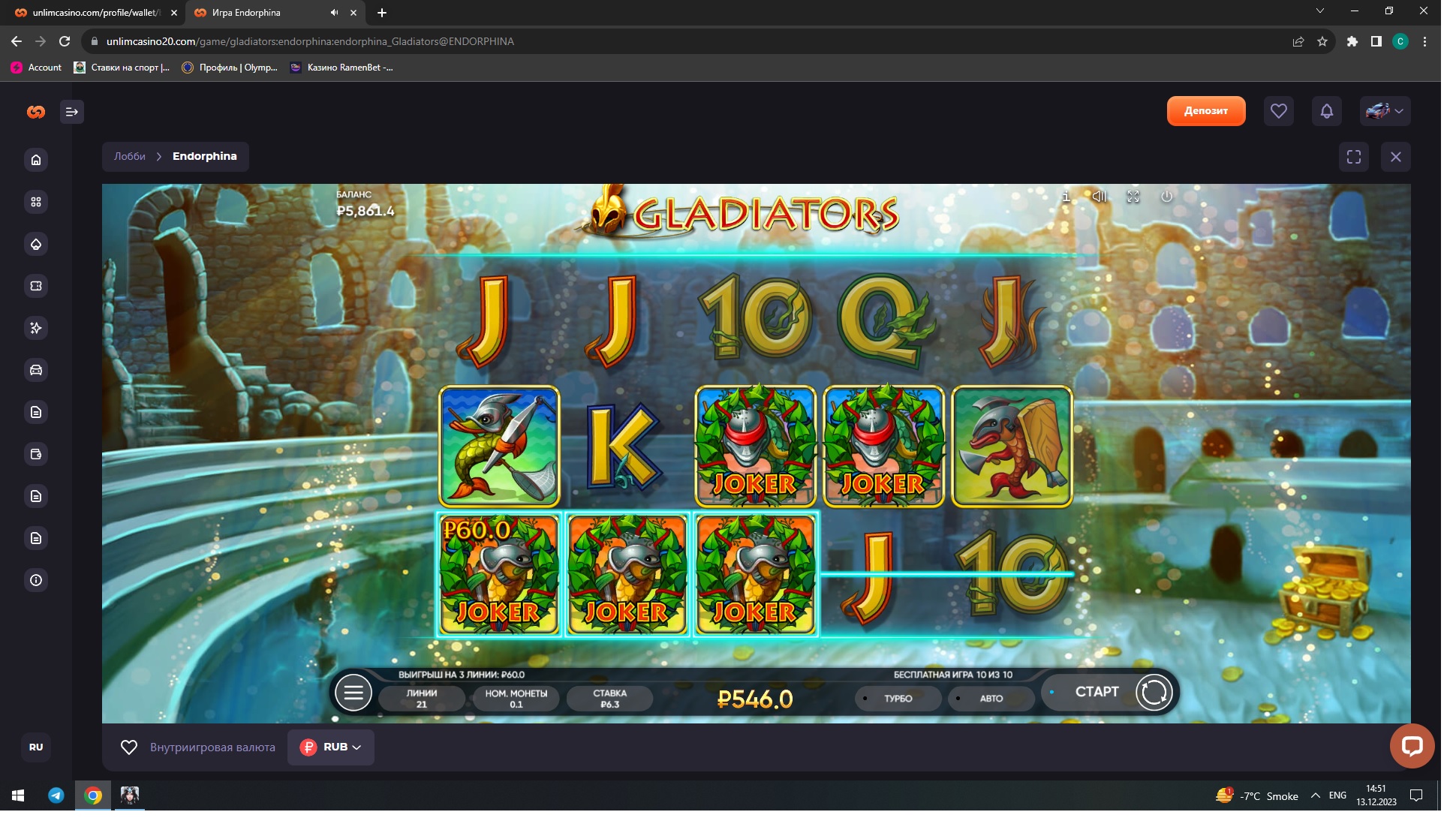Open Telegram from the taskbar
This screenshot has height=824, width=1456.
point(56,795)
